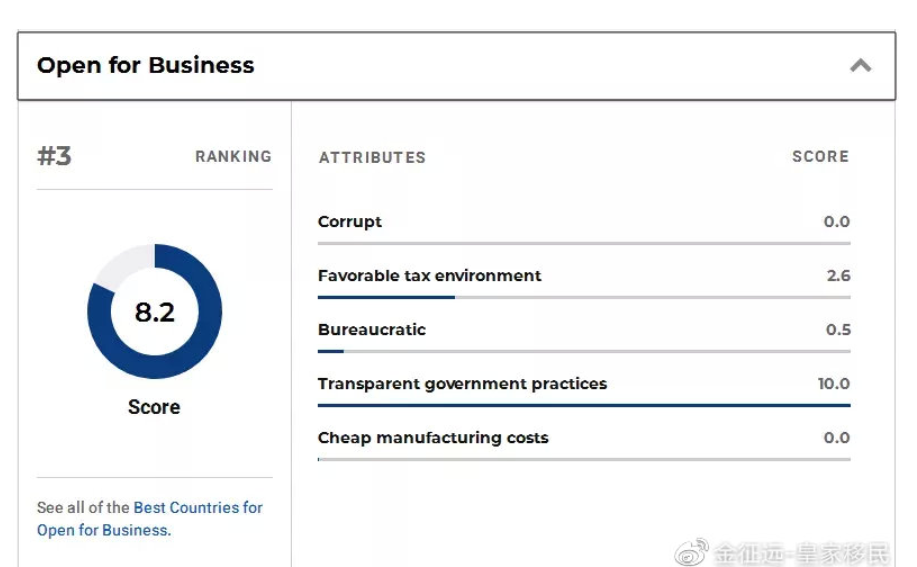
Task: Click the Corrupt attribute label
Action: (x=350, y=222)
